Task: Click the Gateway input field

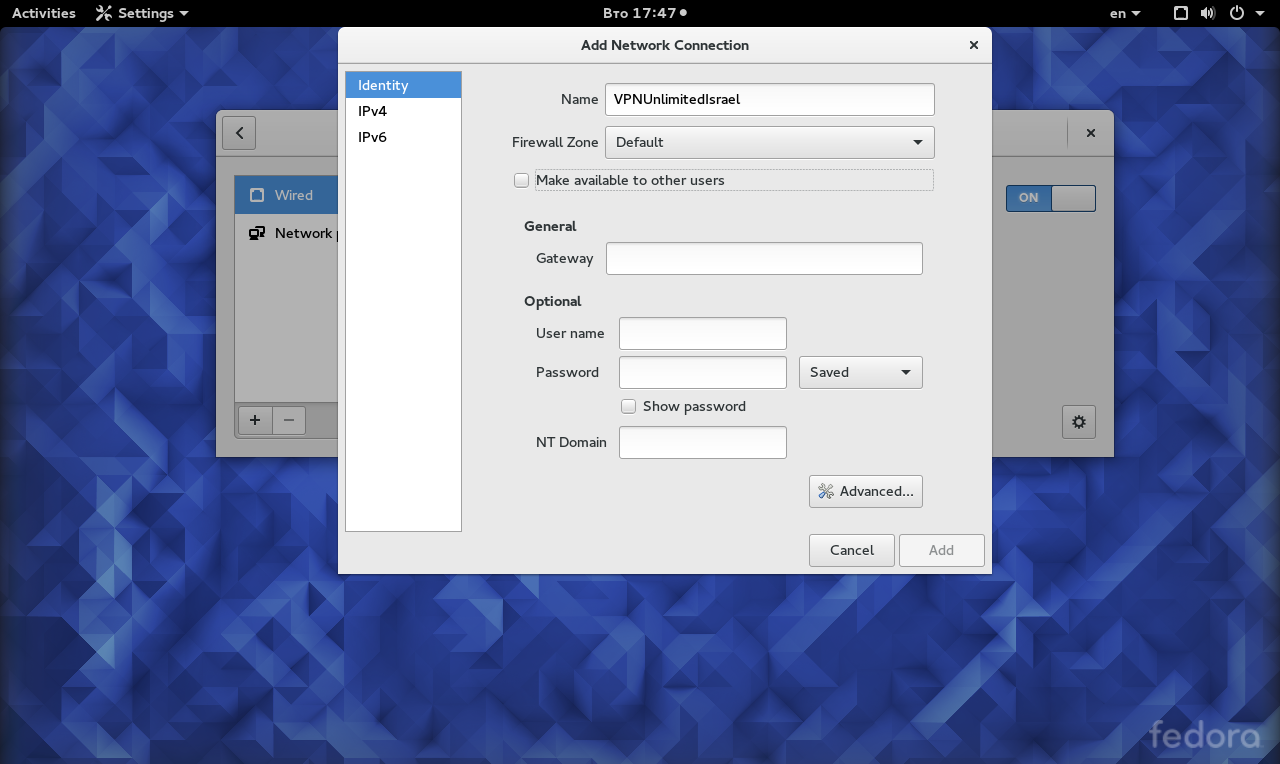Action: click(x=764, y=258)
